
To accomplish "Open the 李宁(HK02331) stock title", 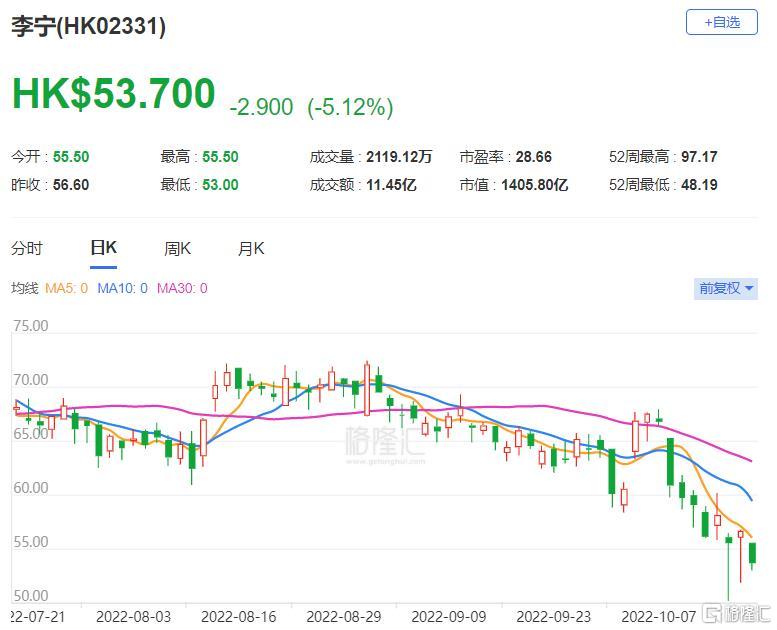I will (88, 27).
